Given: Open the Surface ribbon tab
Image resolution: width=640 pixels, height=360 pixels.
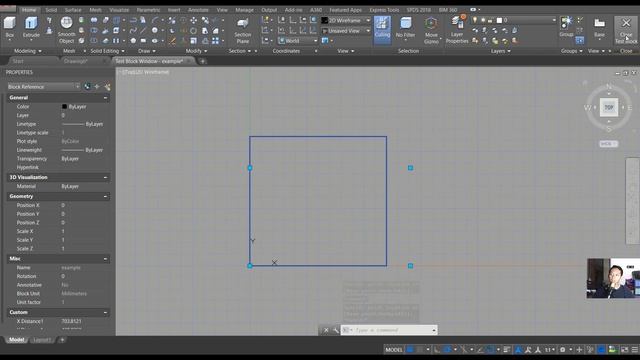Looking at the screenshot, I should pos(73,10).
